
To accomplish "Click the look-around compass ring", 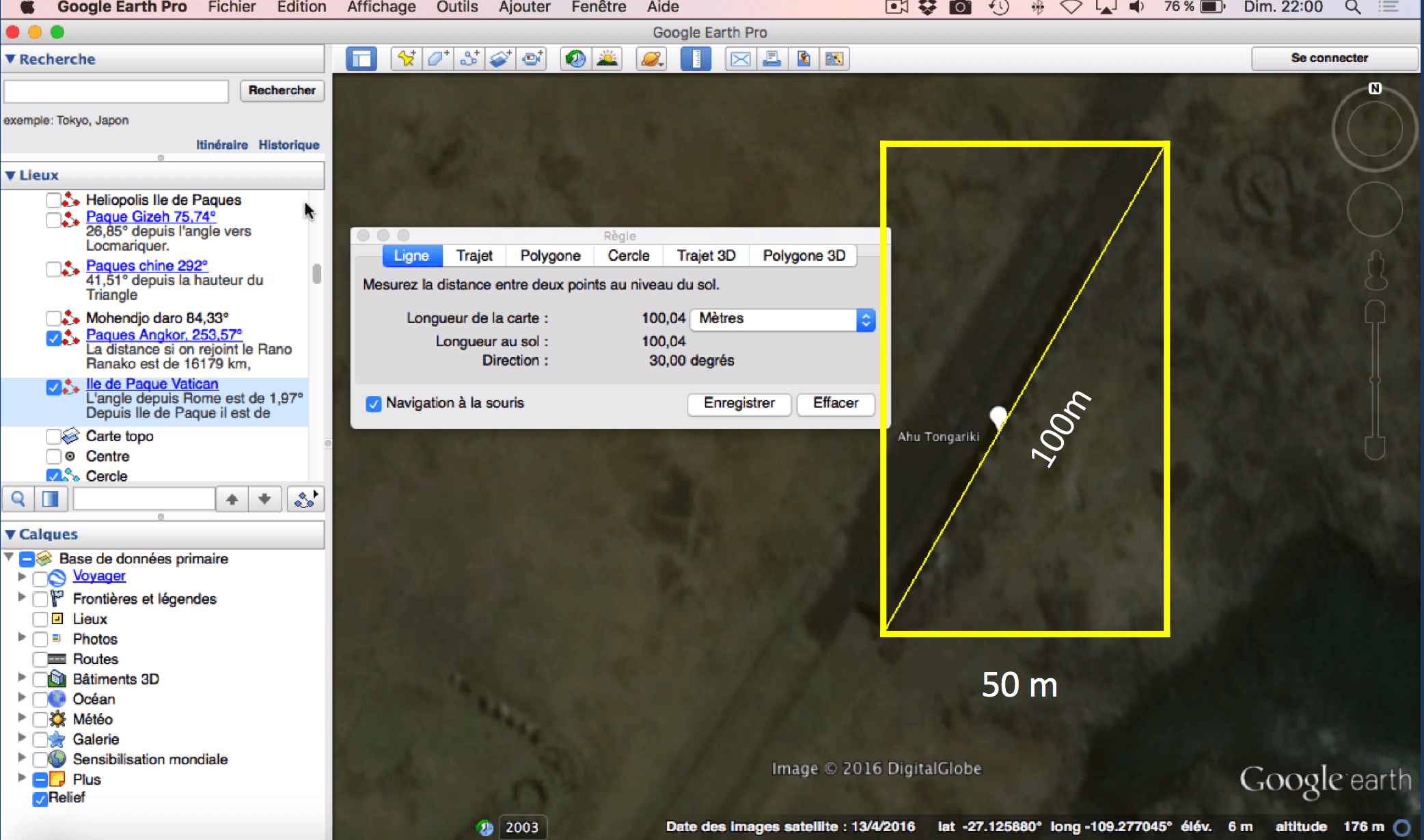I will pos(1375,128).
